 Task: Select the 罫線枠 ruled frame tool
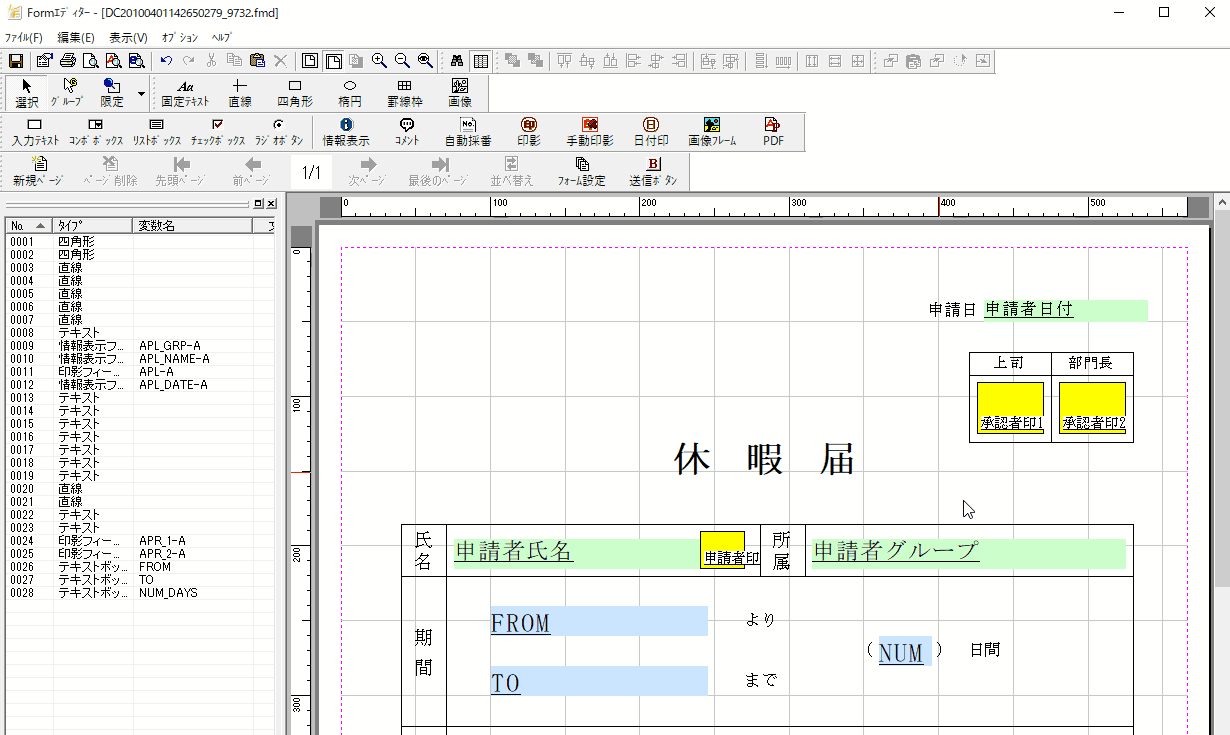pyautogui.click(x=405, y=93)
